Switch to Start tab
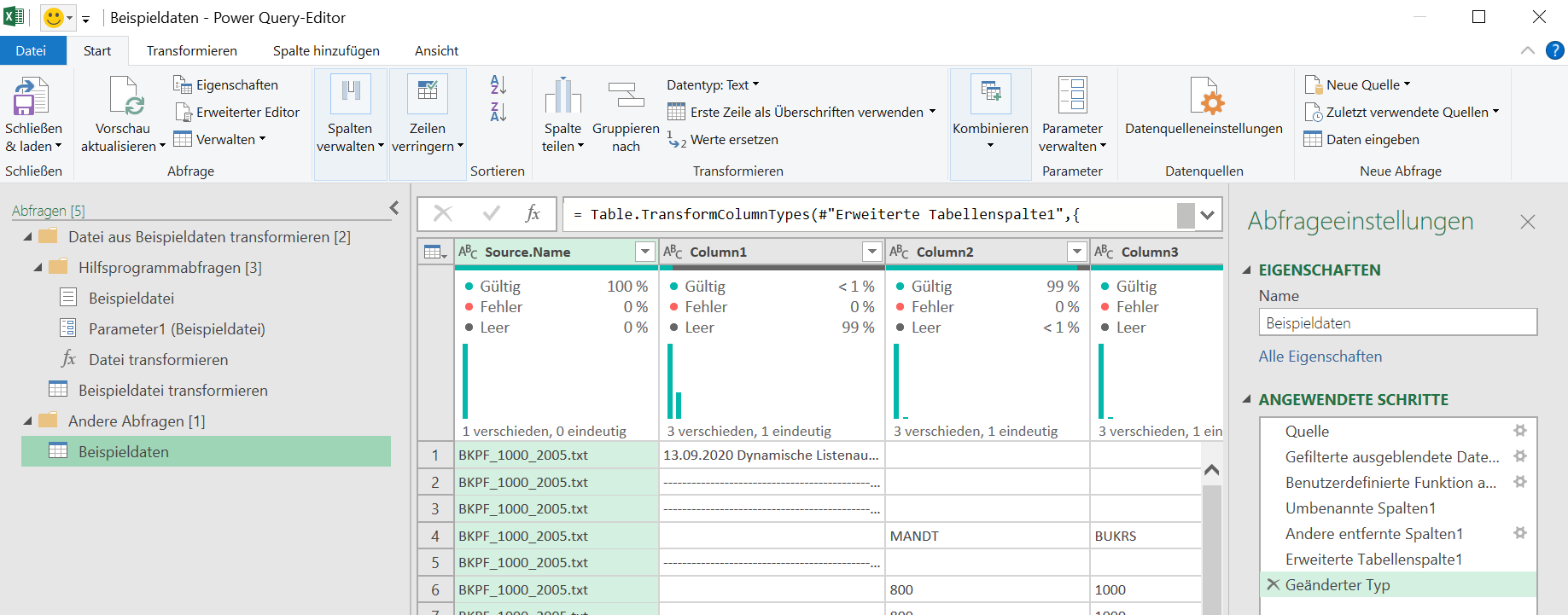Image resolution: width=1568 pixels, height=615 pixels. coord(97,50)
